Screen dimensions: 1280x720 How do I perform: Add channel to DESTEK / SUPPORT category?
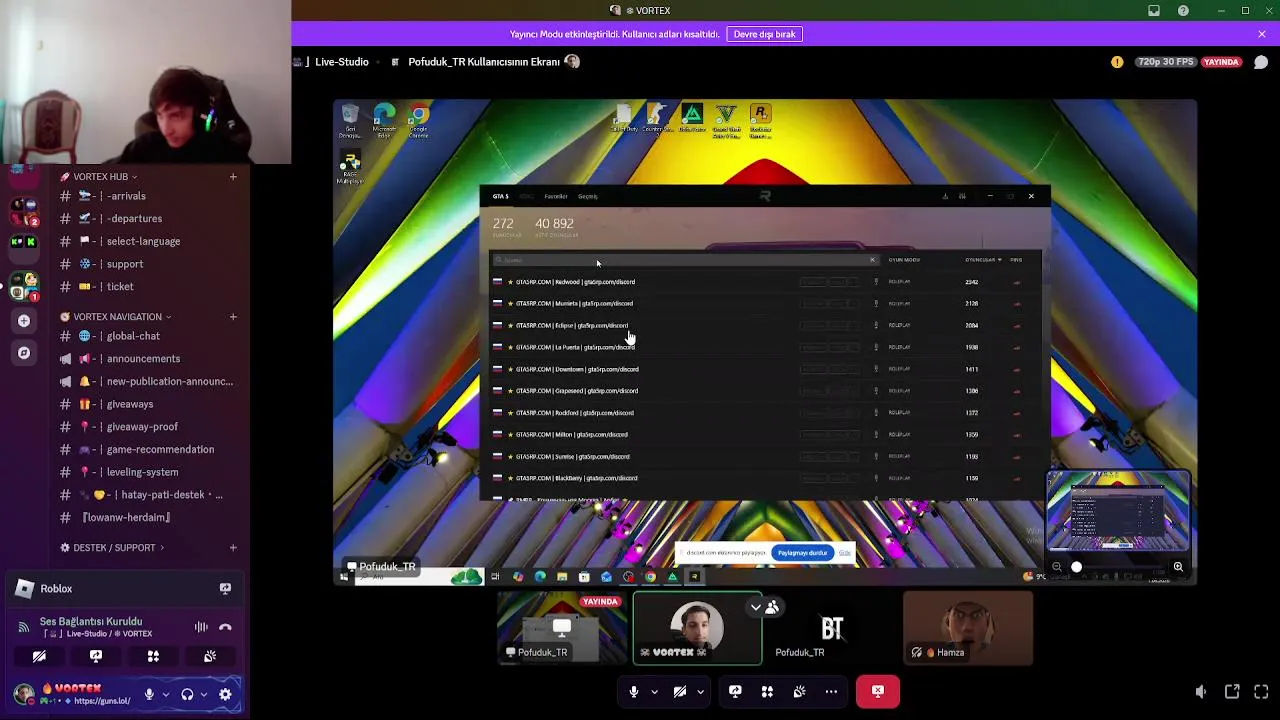(x=233, y=548)
